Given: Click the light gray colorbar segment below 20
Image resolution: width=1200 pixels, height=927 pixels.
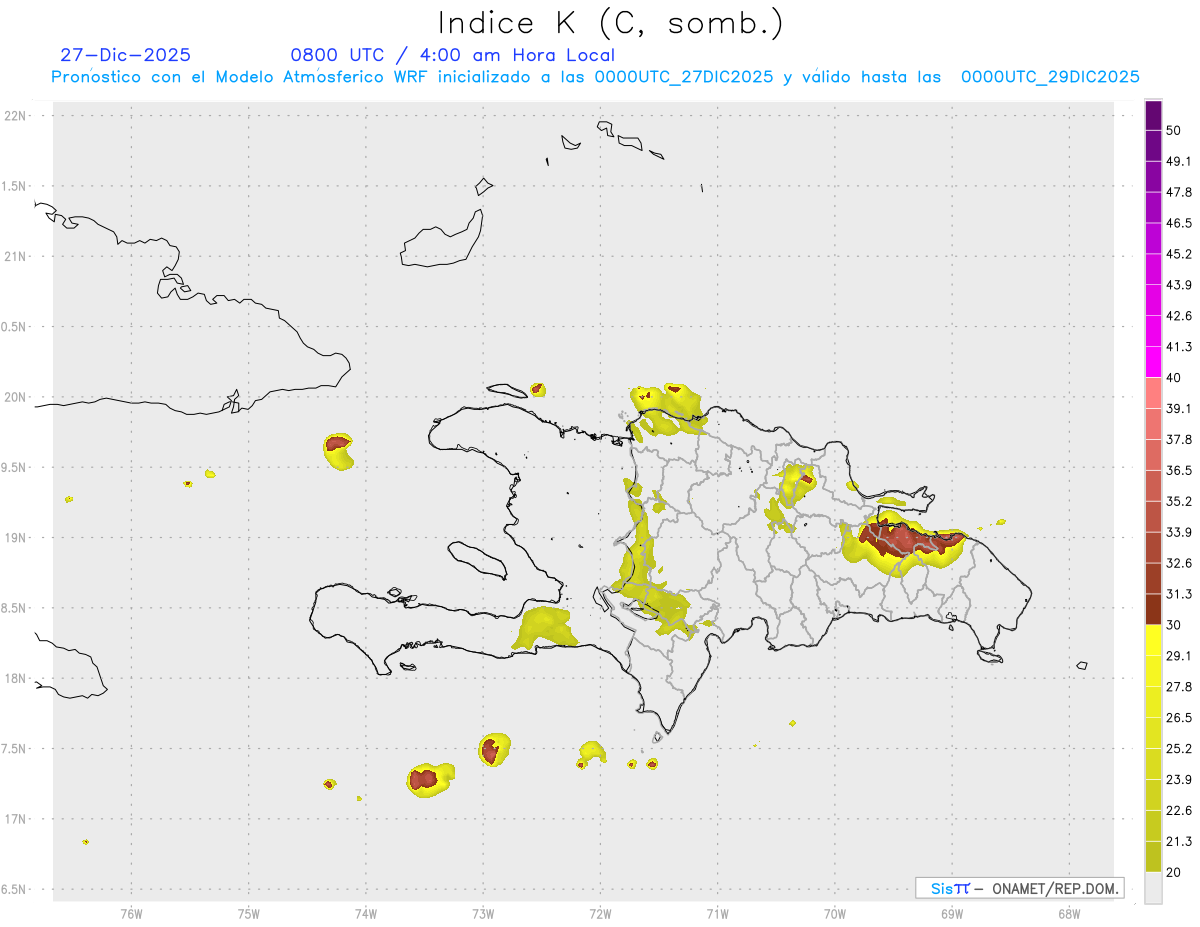Looking at the screenshot, I should pyautogui.click(x=1154, y=887).
